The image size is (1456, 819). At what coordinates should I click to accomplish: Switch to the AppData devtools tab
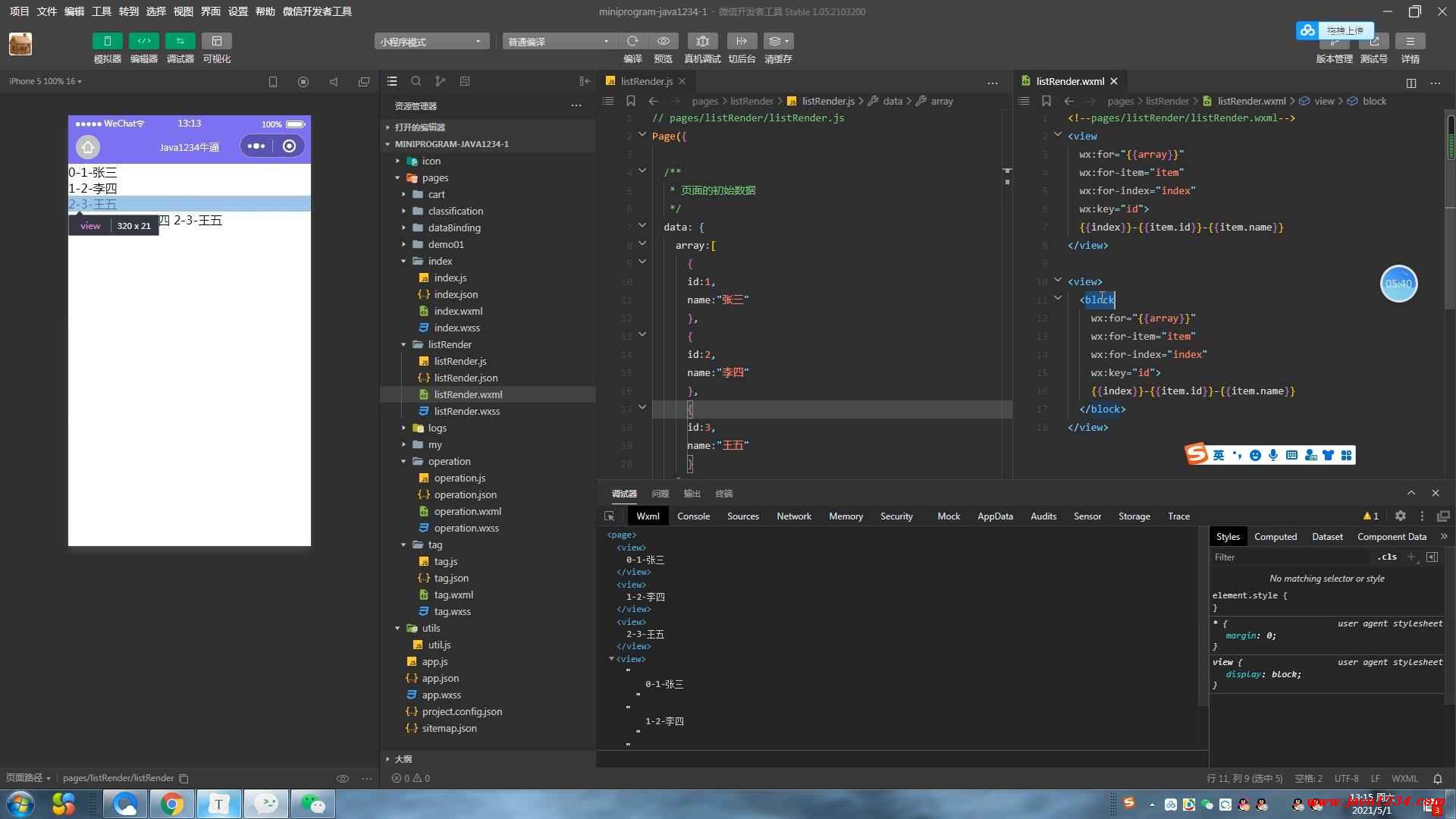(x=995, y=516)
